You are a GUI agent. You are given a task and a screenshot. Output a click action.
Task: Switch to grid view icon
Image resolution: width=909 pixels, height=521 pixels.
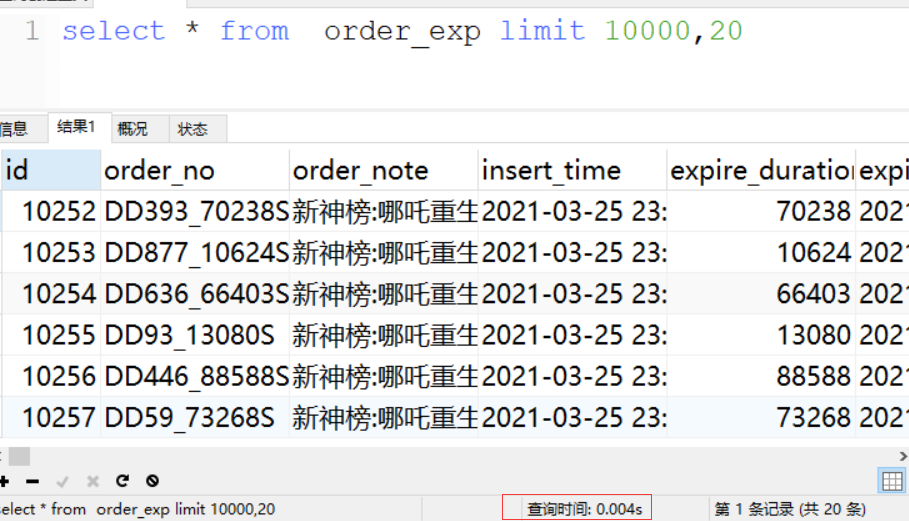[892, 481]
